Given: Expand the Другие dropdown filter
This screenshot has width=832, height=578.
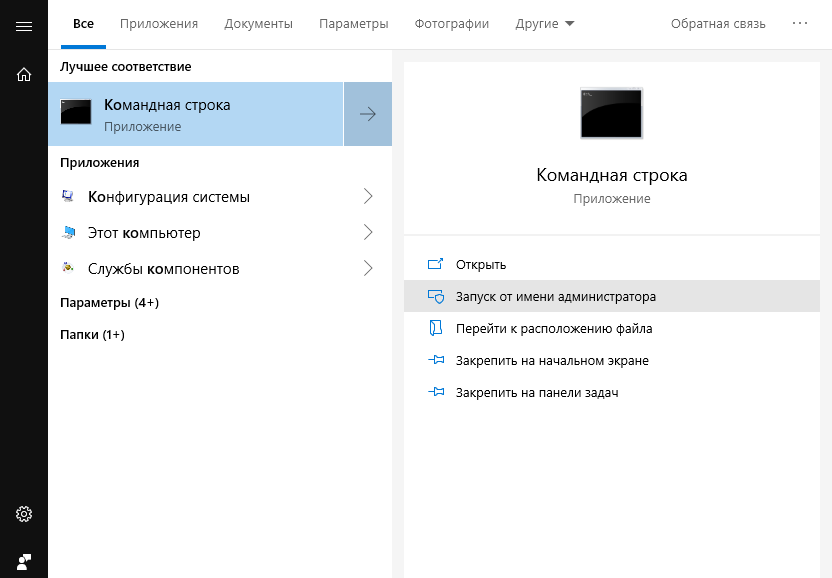Looking at the screenshot, I should [x=545, y=23].
